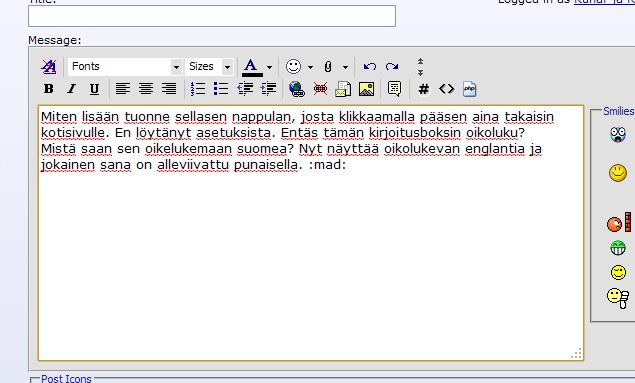Align text right
635x383 pixels.
click(x=169, y=89)
